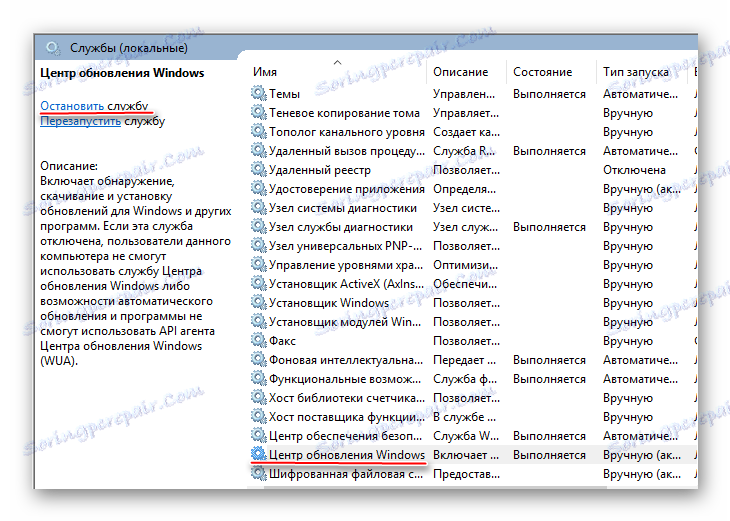Click the gear icon of Установщик Windows
Viewport: 730px width, 521px height.
pos(258,303)
